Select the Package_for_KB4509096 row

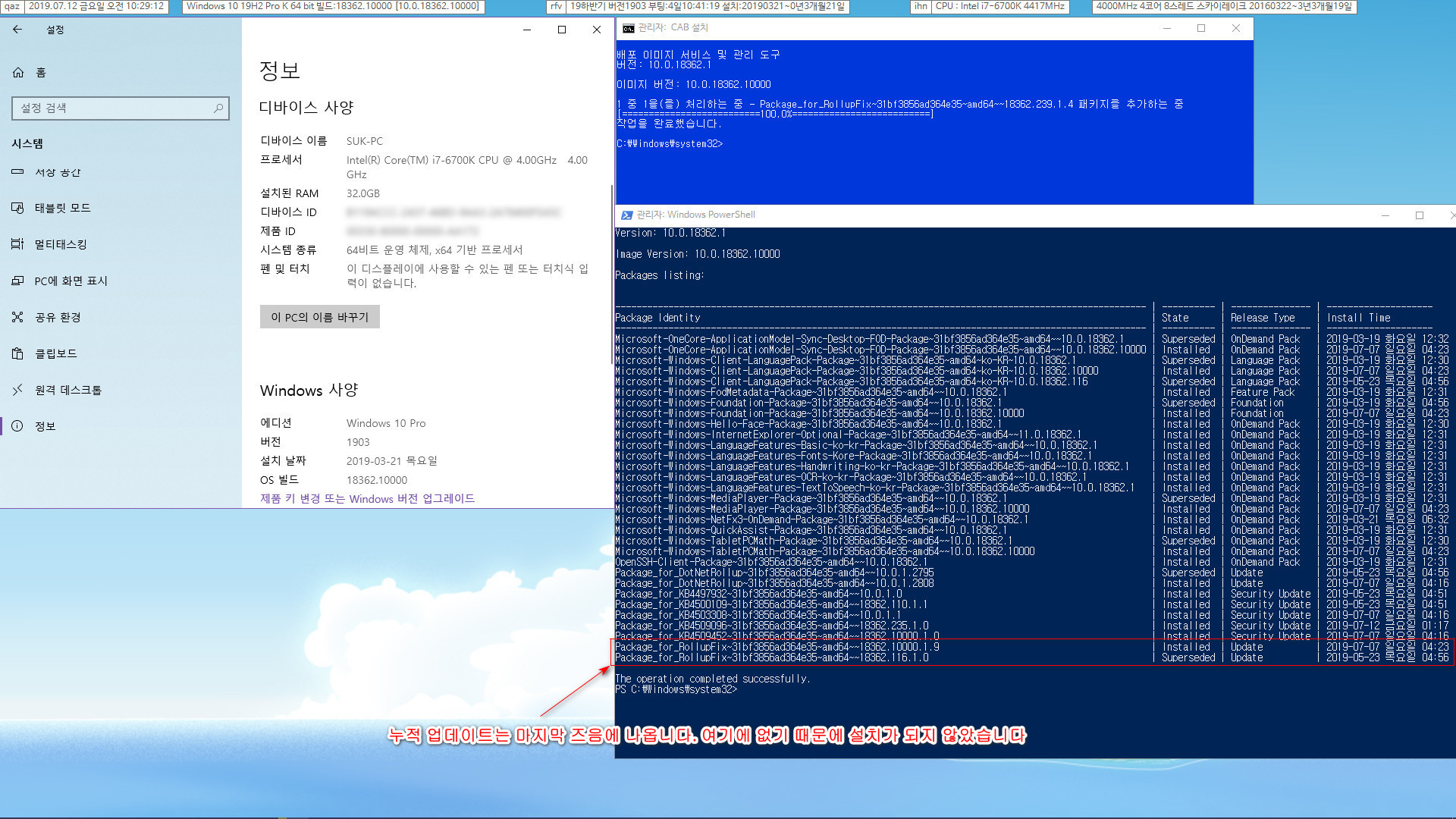1031,626
